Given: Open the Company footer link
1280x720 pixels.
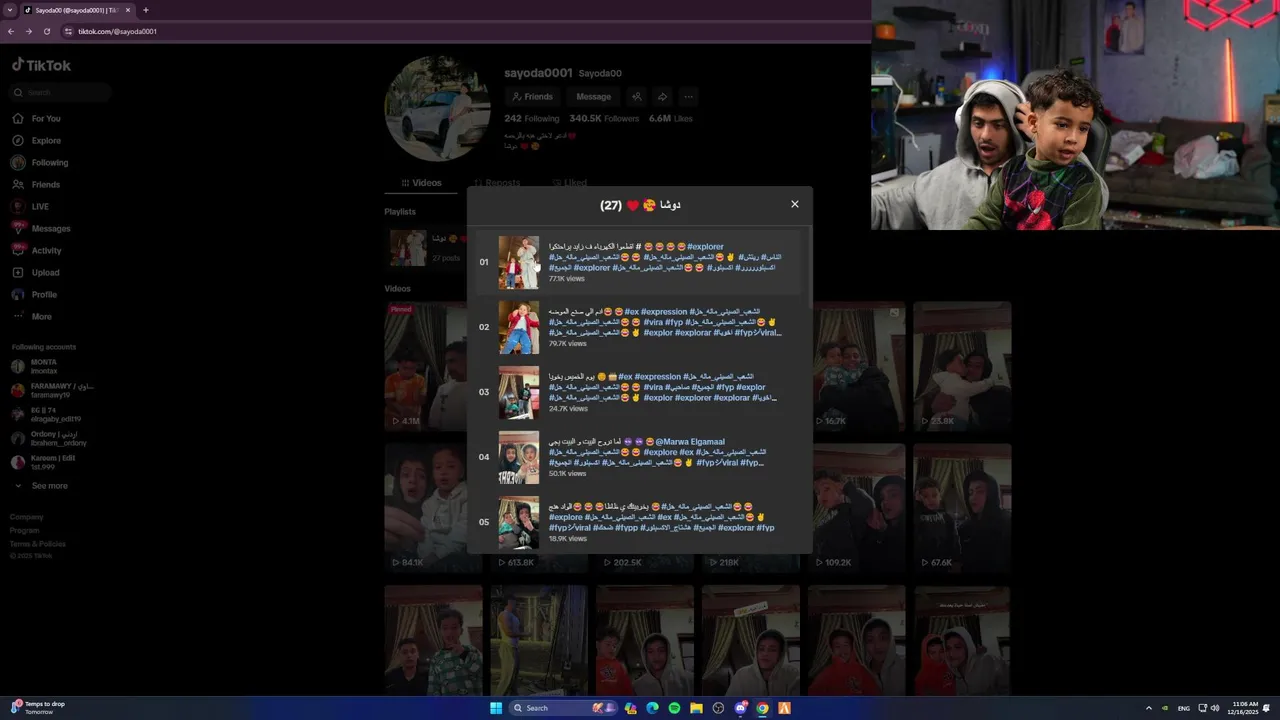Looking at the screenshot, I should (27, 517).
